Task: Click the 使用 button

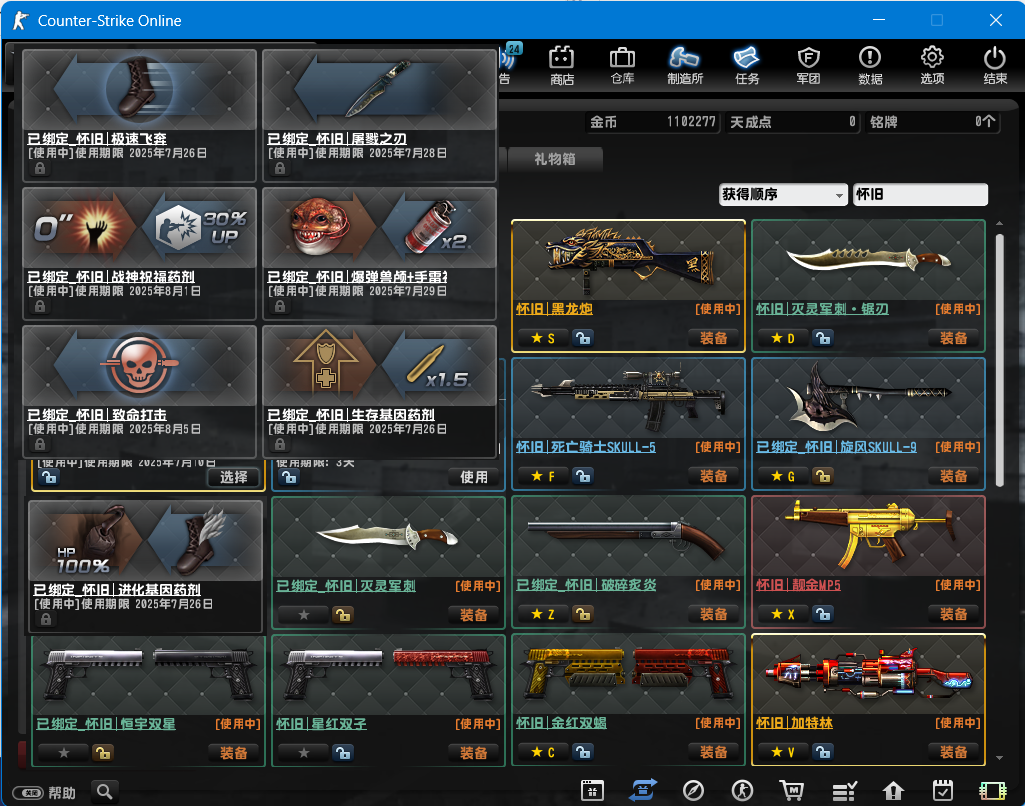Action: 473,477
